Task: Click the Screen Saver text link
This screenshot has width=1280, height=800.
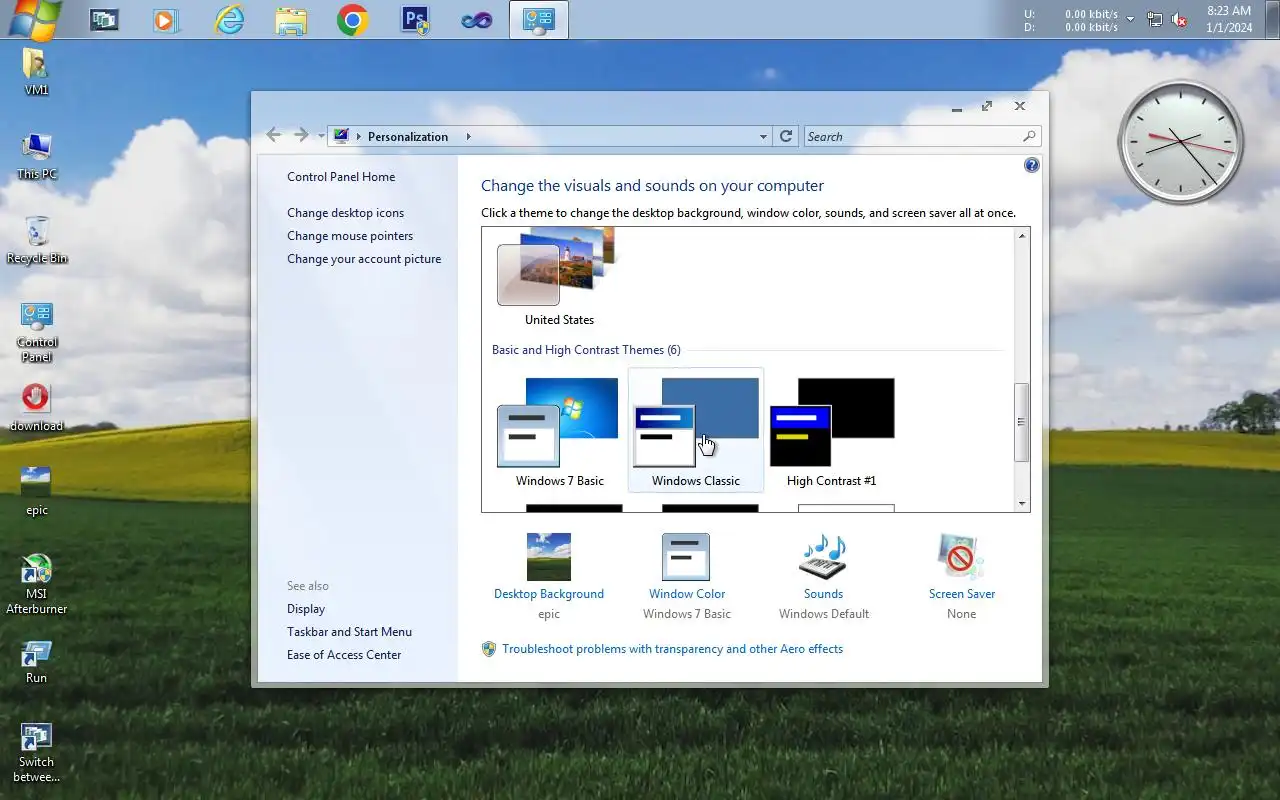Action: [x=962, y=594]
